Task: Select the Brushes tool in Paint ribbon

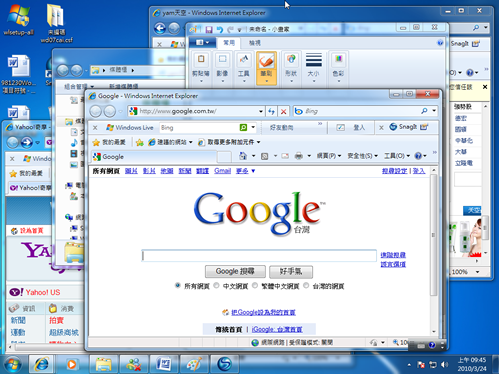Action: [x=266, y=68]
